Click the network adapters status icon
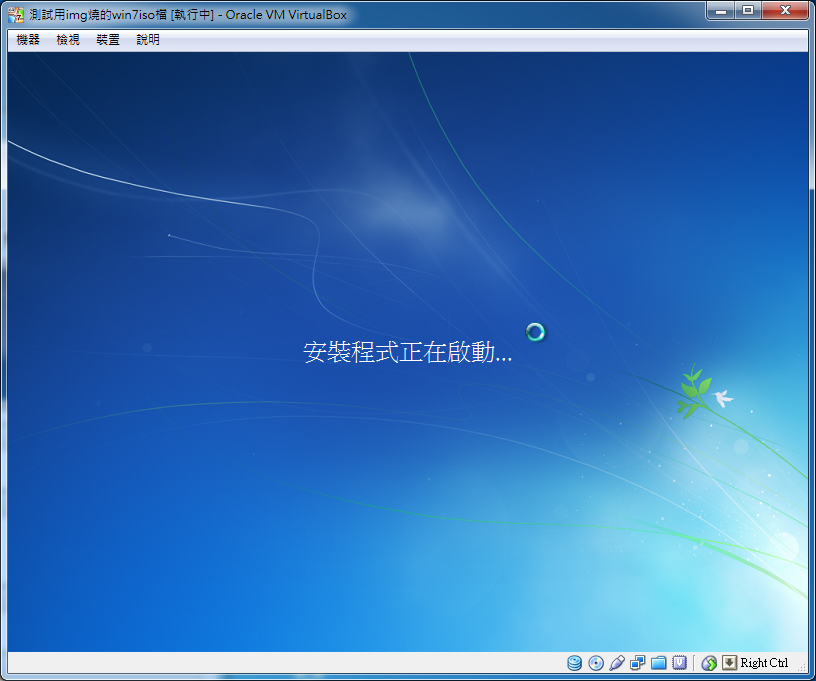The width and height of the screenshot is (816, 681). (638, 663)
